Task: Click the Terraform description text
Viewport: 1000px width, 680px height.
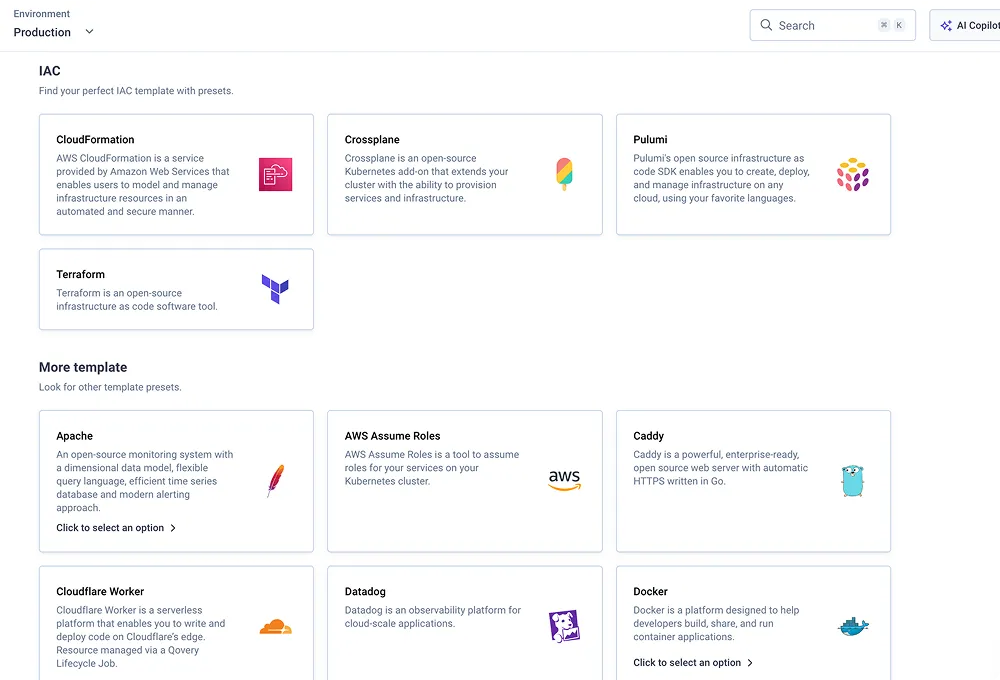Action: coord(136,300)
